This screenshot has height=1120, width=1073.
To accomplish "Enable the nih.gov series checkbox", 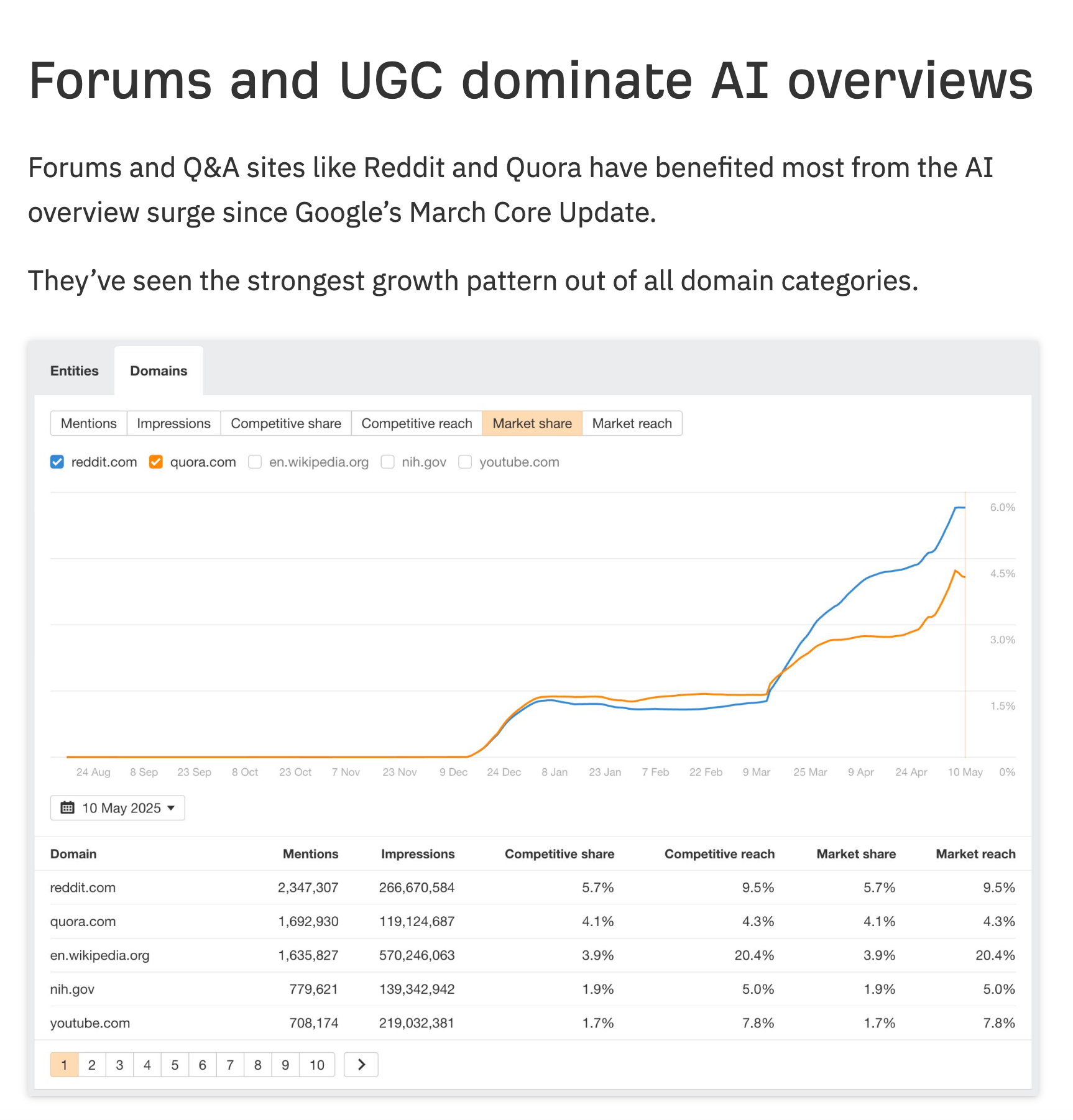I will click(388, 462).
